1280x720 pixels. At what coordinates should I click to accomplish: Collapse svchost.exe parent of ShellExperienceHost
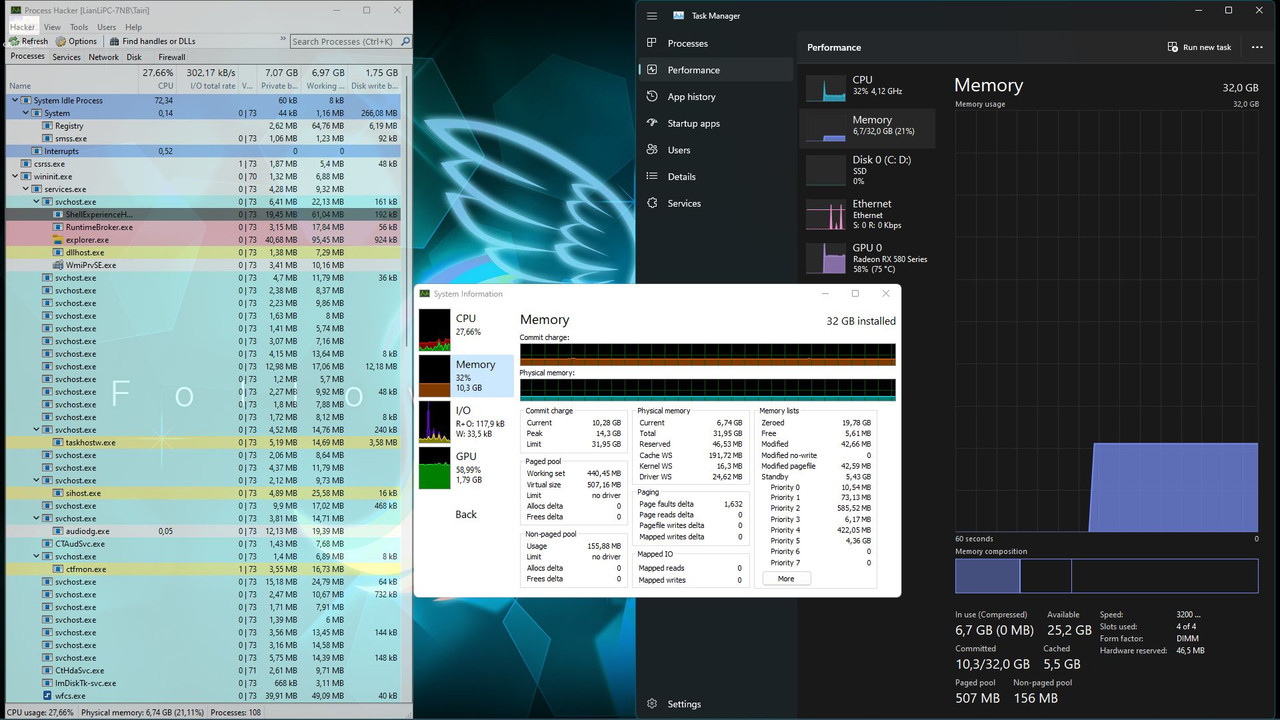(x=37, y=202)
